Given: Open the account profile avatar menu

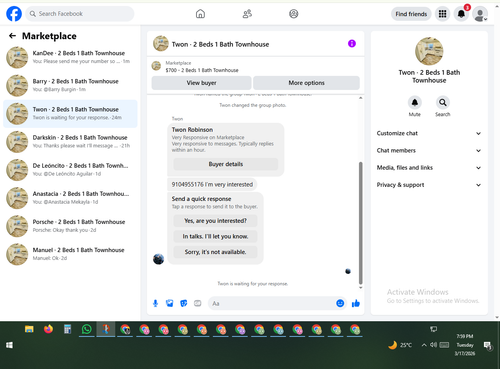Looking at the screenshot, I should 480,14.
